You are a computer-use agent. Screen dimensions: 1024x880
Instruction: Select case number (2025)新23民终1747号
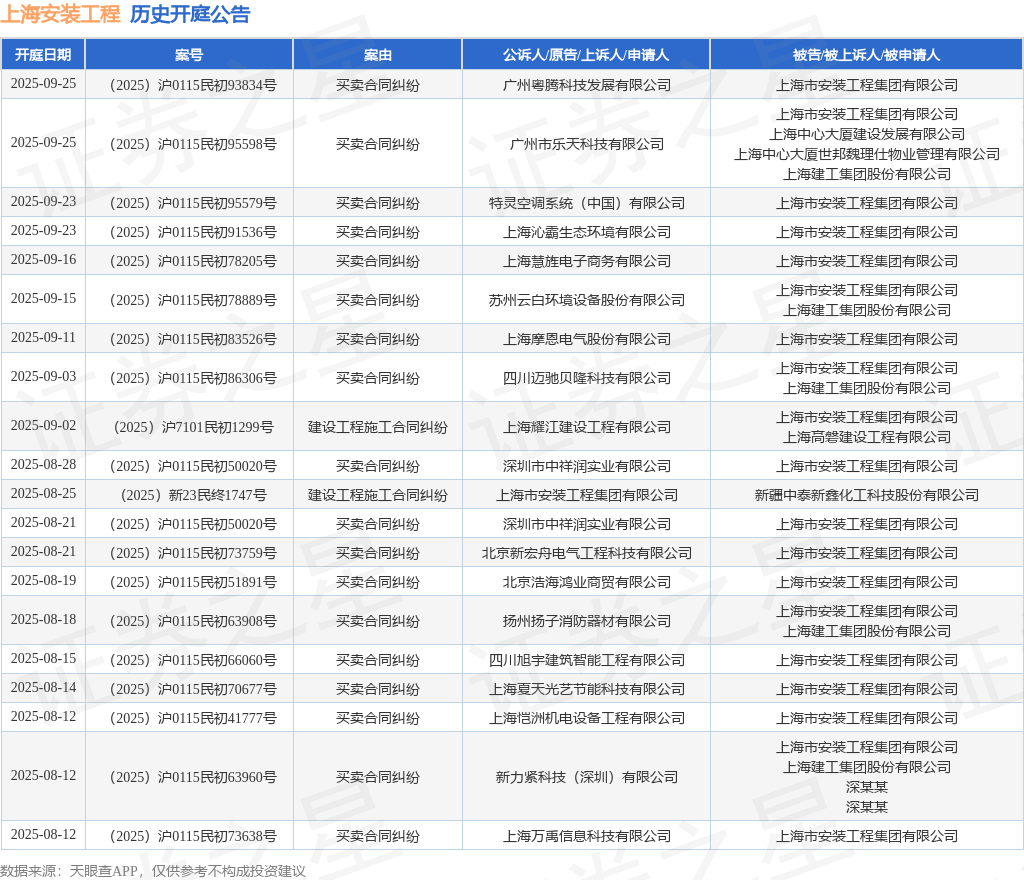pos(193,495)
